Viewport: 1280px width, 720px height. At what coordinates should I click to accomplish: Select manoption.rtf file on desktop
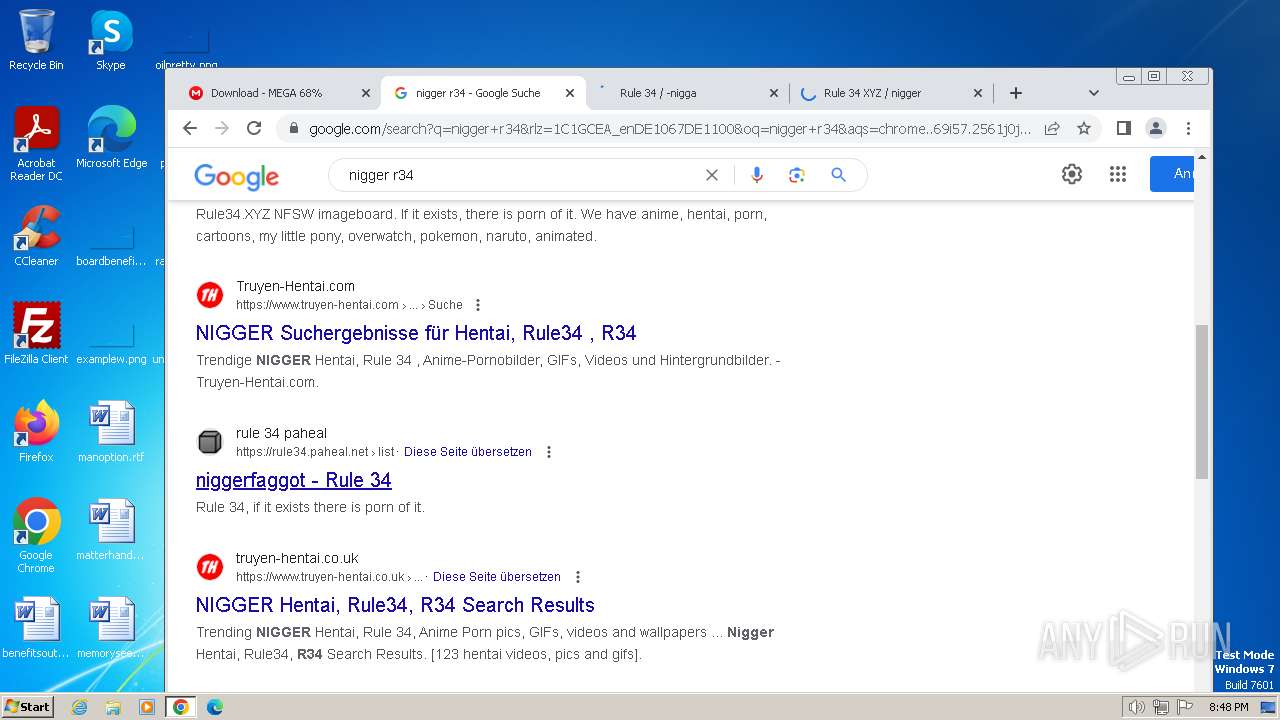tap(111, 432)
